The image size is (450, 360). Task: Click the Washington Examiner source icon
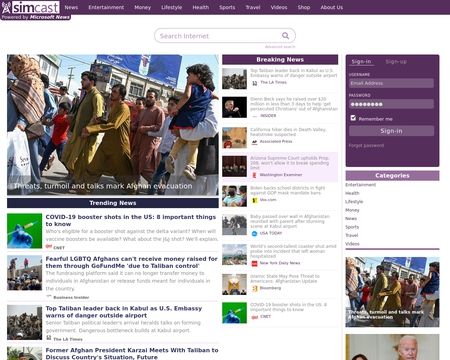[254, 175]
